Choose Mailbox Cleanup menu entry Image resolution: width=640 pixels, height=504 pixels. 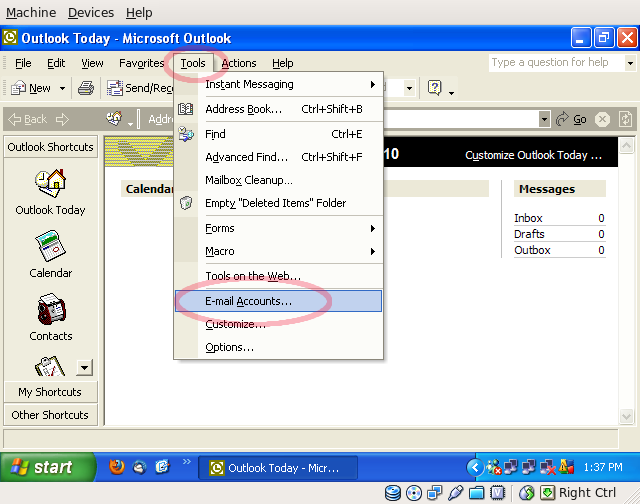(x=279, y=180)
